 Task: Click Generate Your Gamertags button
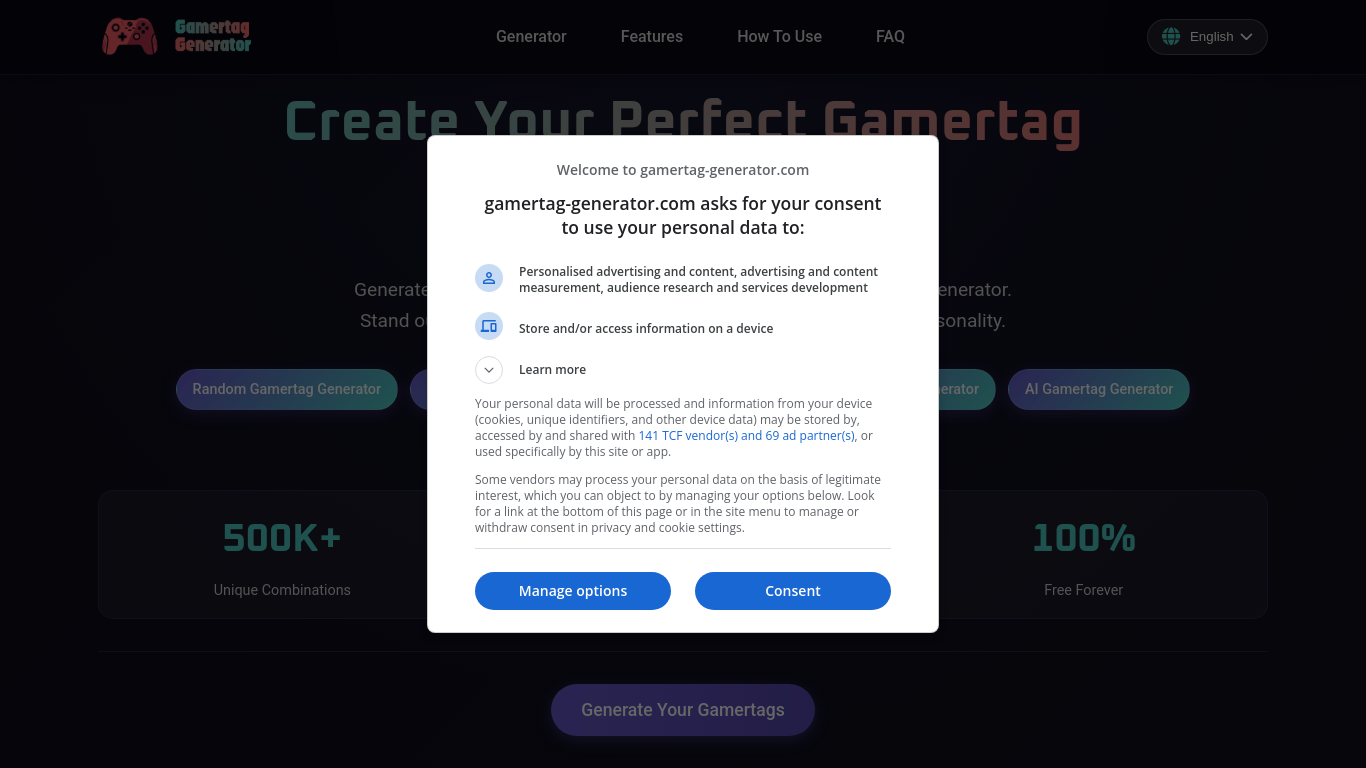point(682,710)
